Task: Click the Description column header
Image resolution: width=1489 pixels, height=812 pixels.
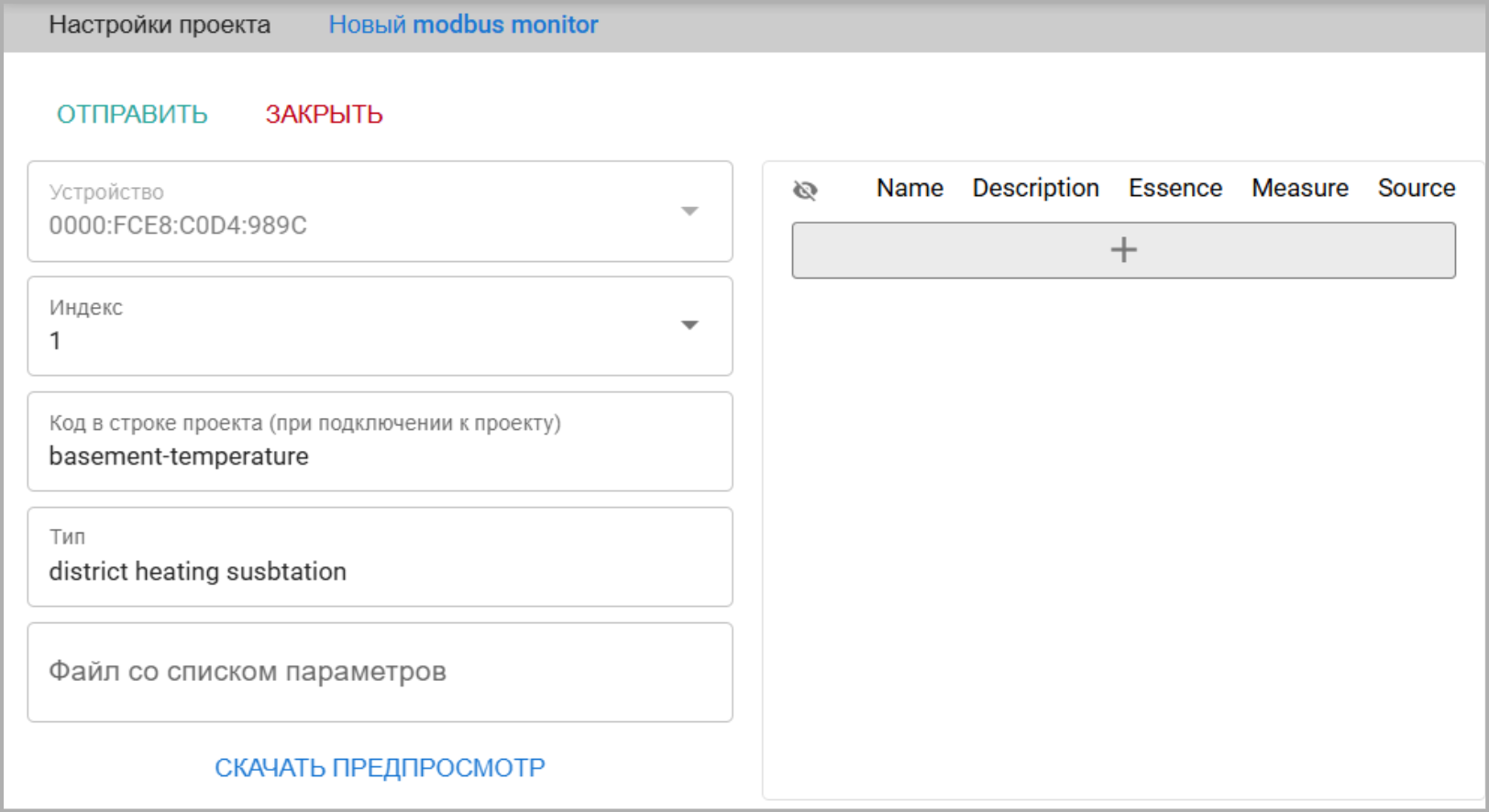Action: pos(1035,188)
